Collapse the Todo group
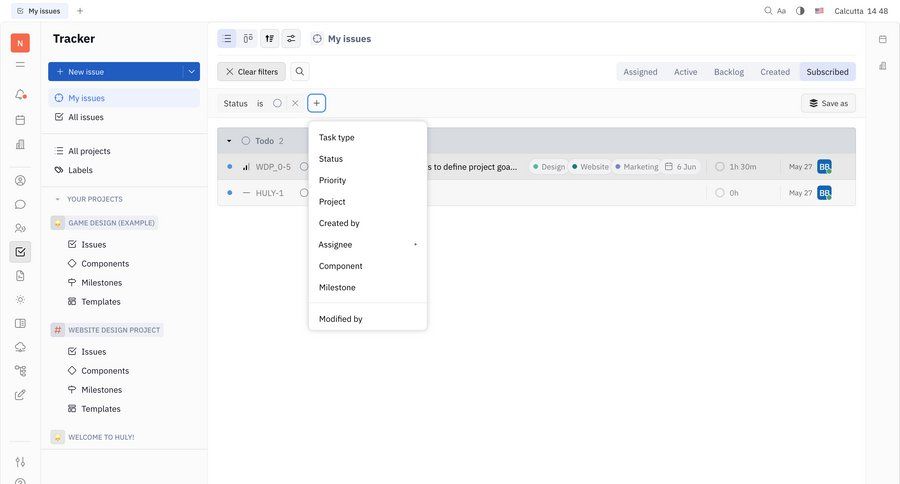This screenshot has width=900, height=484. (x=229, y=141)
